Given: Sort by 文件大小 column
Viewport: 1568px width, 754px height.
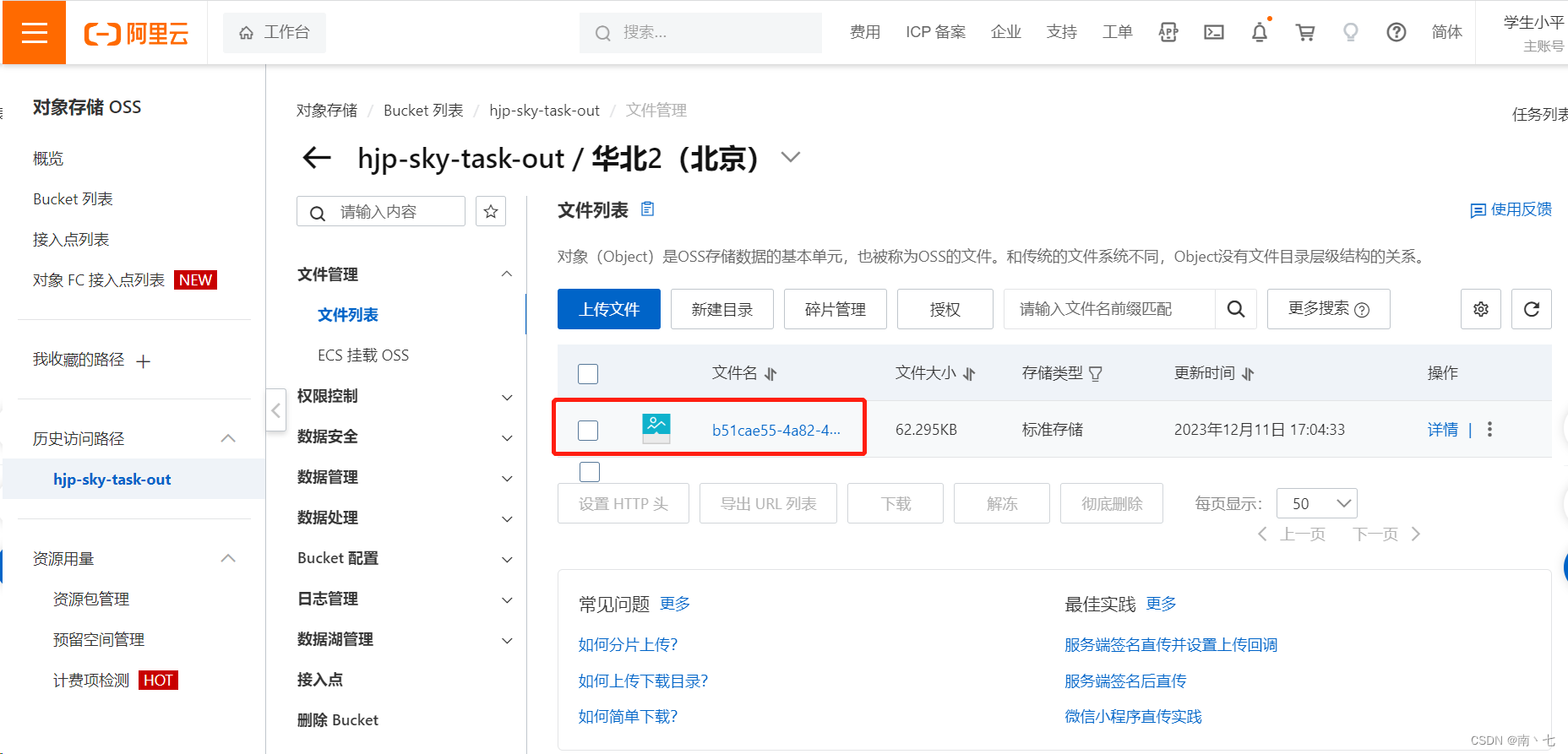Looking at the screenshot, I should point(969,373).
